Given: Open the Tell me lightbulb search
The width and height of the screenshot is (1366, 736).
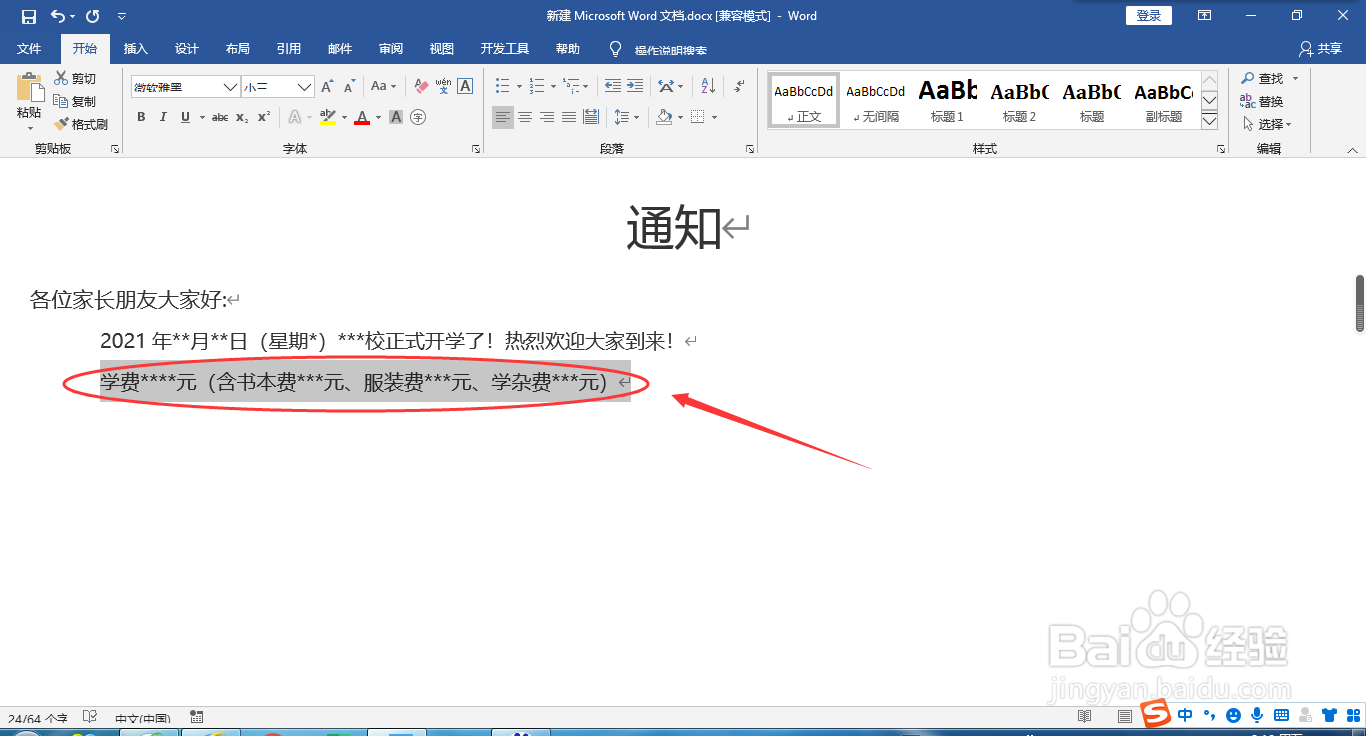Looking at the screenshot, I should pos(616,49).
